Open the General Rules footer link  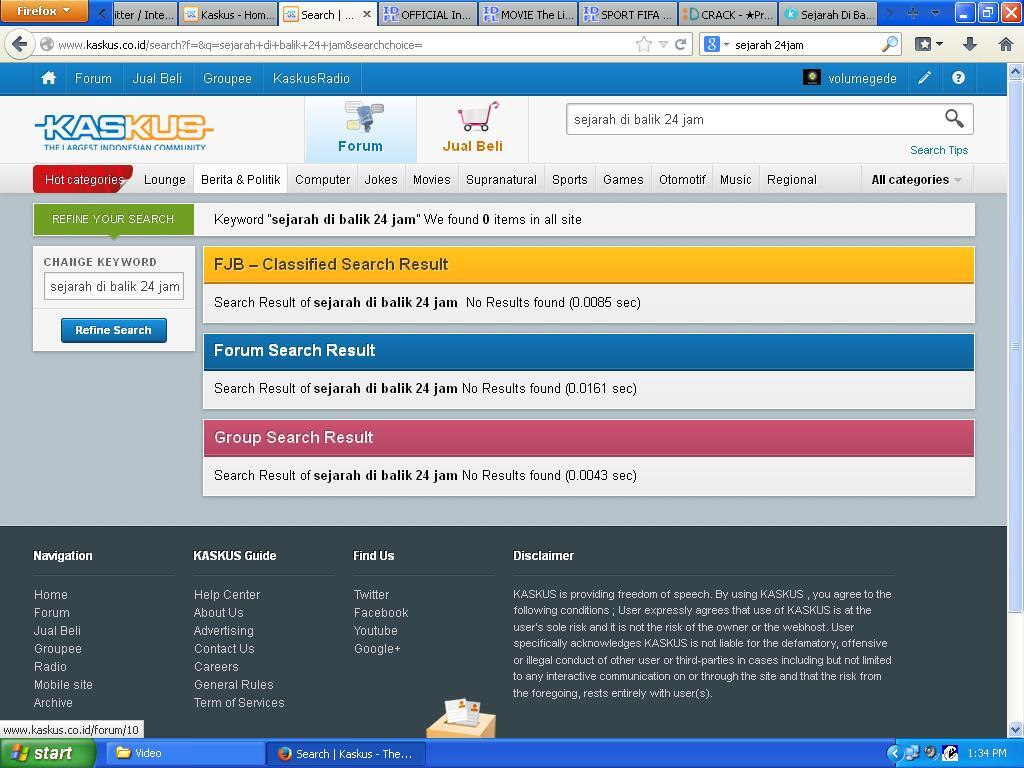(x=234, y=685)
